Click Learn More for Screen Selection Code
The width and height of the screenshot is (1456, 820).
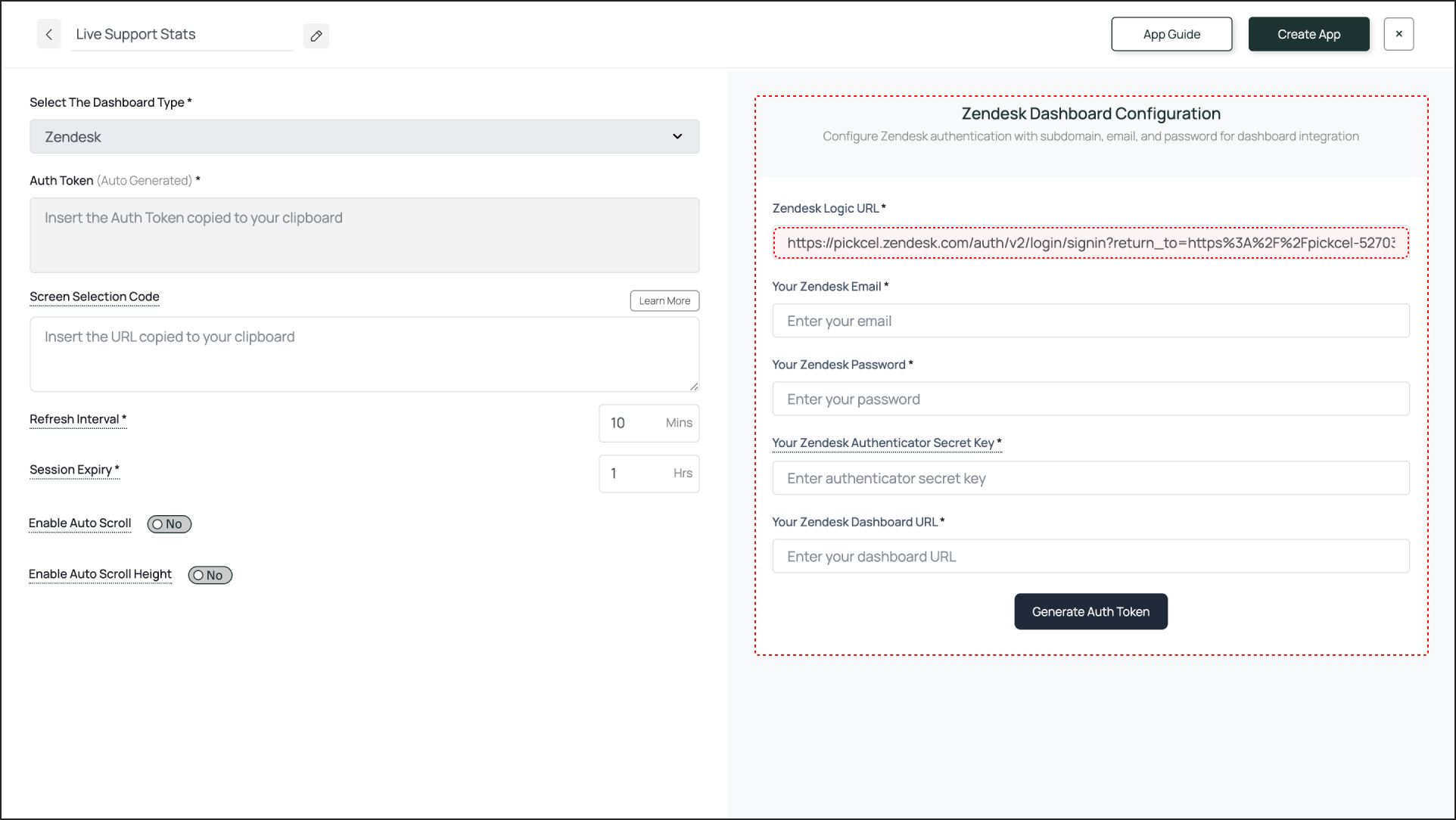coord(664,301)
